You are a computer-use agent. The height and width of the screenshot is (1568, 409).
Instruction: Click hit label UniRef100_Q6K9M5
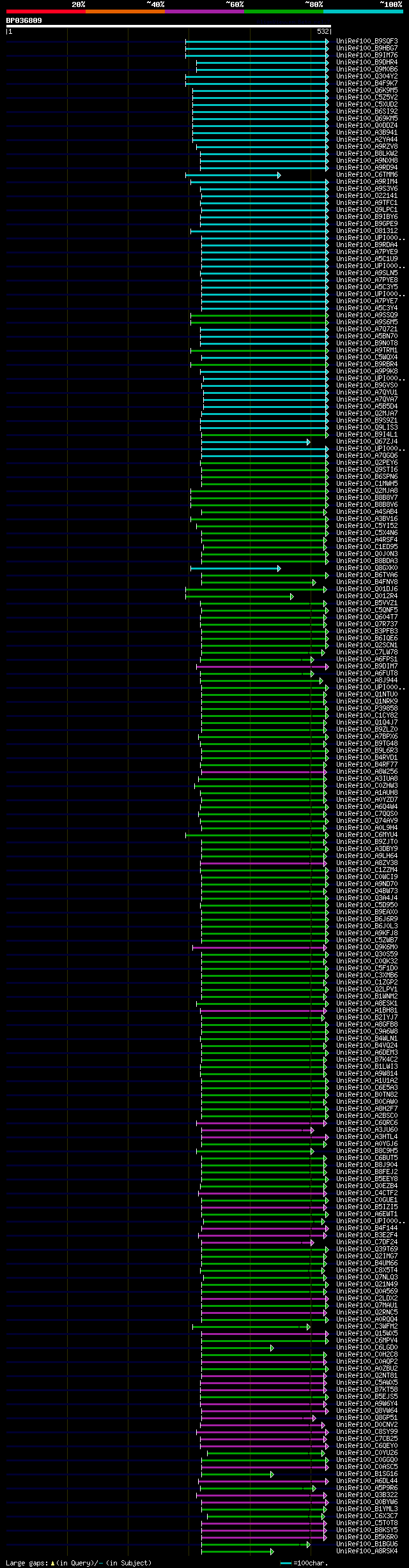[x=367, y=91]
